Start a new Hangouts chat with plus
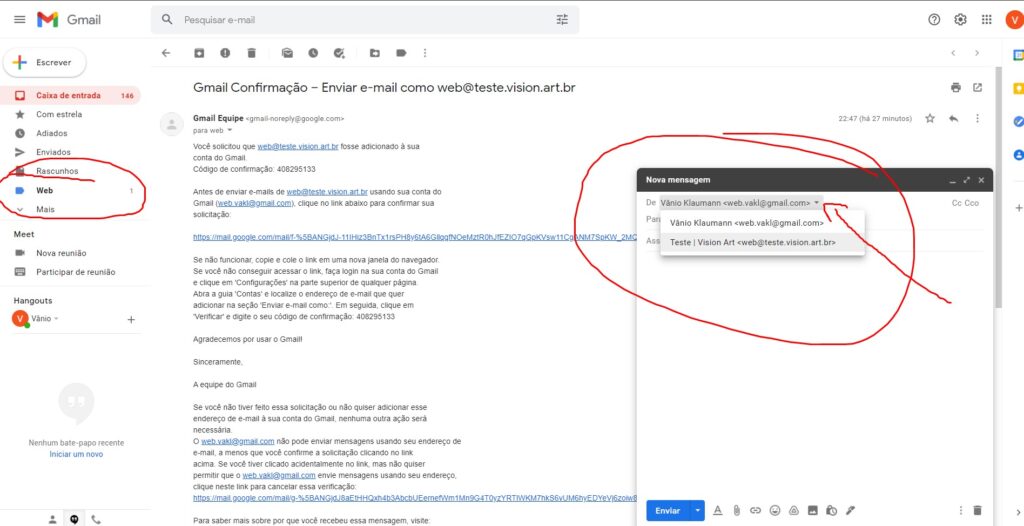Viewport: 1024px width, 526px height. [x=131, y=320]
